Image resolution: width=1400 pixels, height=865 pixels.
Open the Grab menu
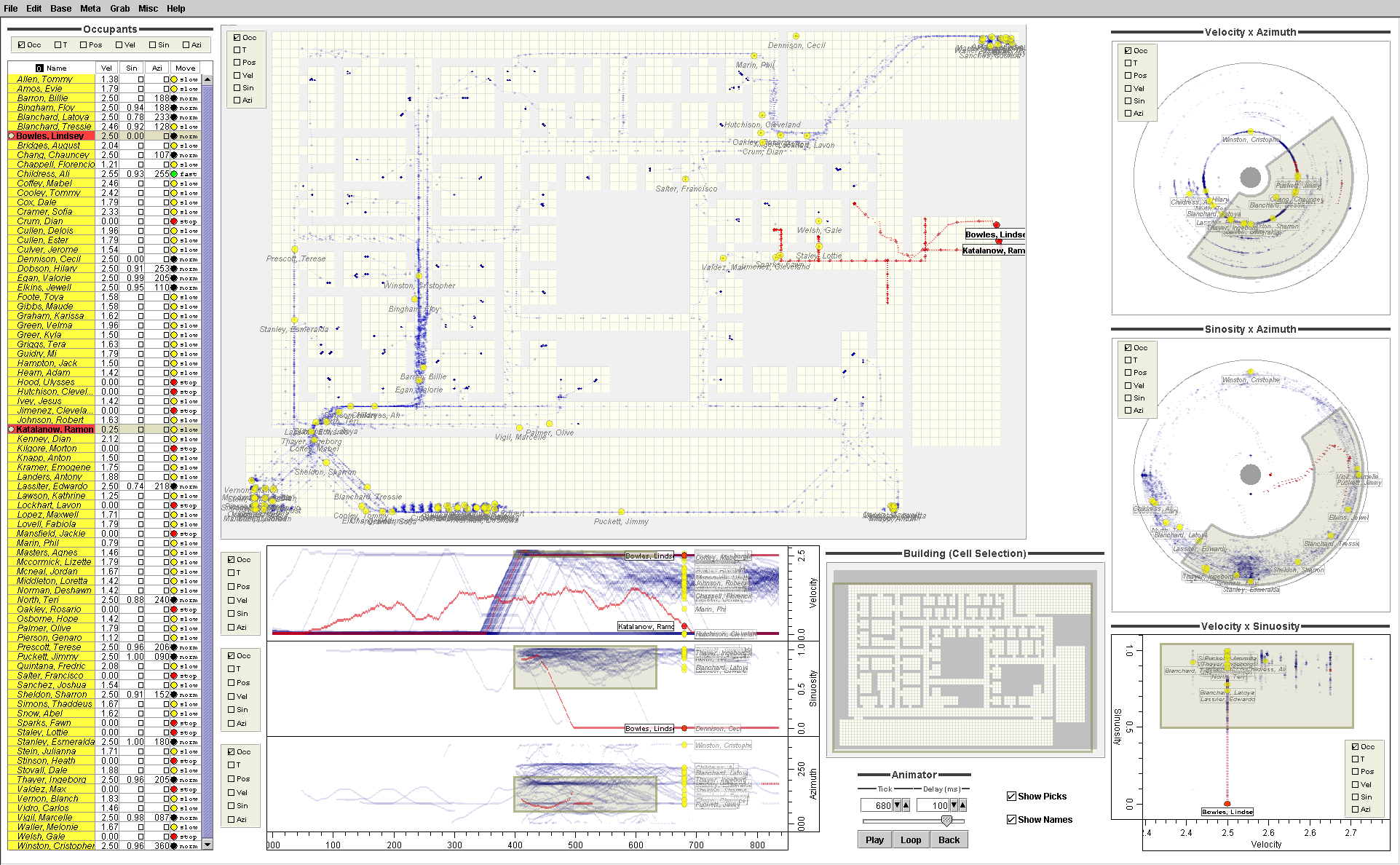119,9
